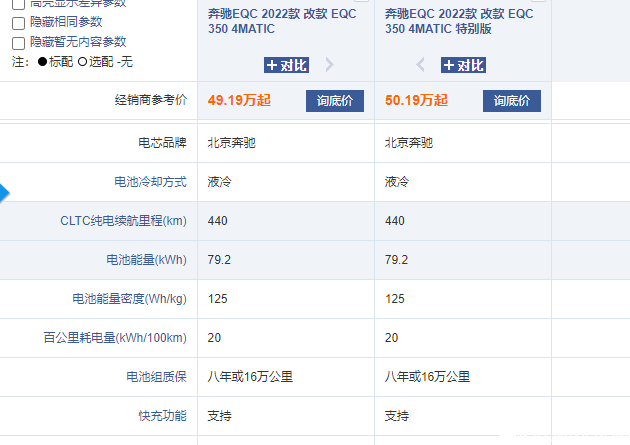Click 440 value in first car column
The image size is (630, 445).
tap(217, 221)
